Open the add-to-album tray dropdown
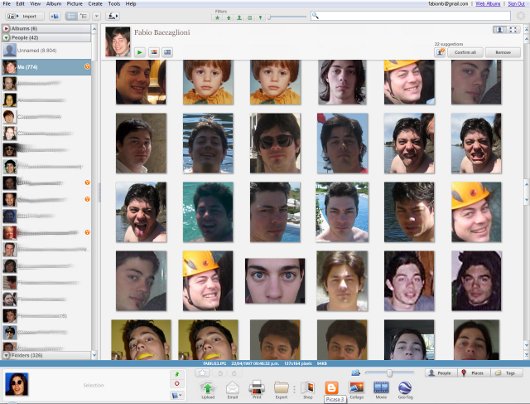Viewport: 530px width, 404px height. (x=177, y=395)
